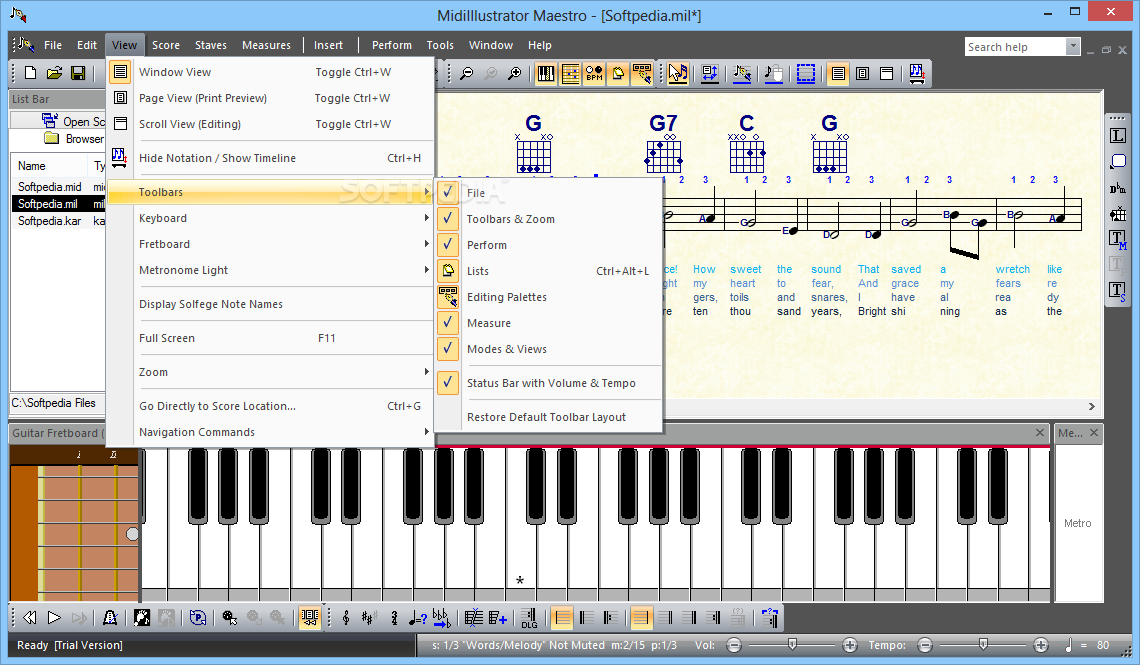
Task: Choose Hide Notation / Show Timeline
Action: [x=270, y=158]
